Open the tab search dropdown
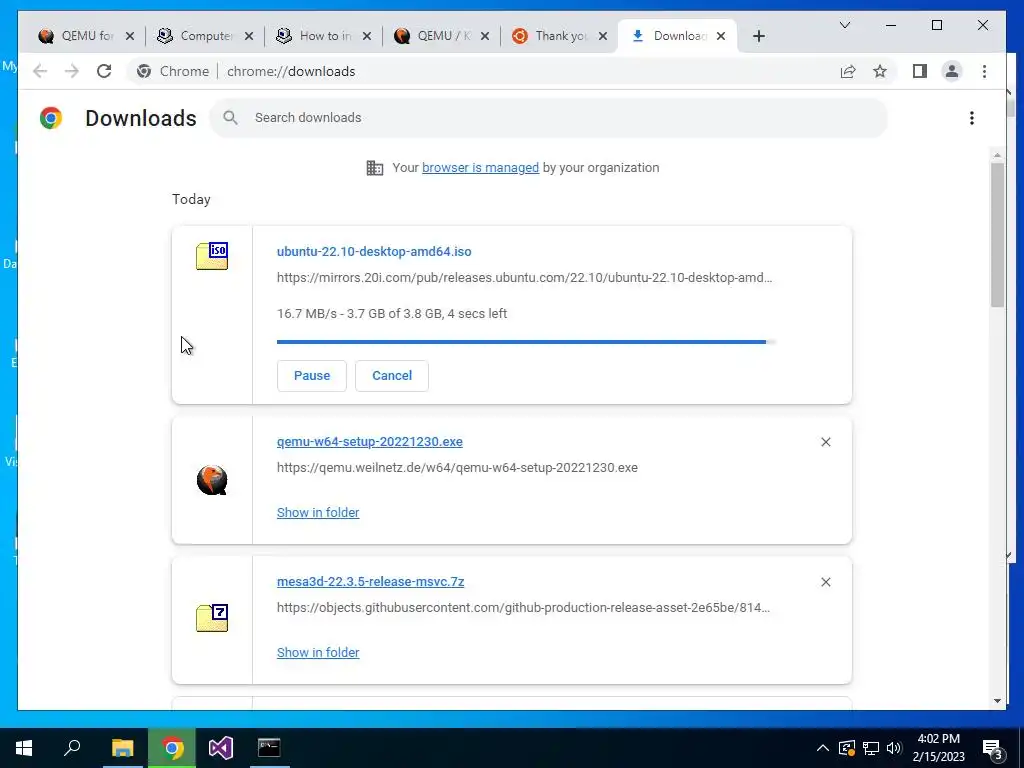The image size is (1024, 768). pyautogui.click(x=844, y=25)
